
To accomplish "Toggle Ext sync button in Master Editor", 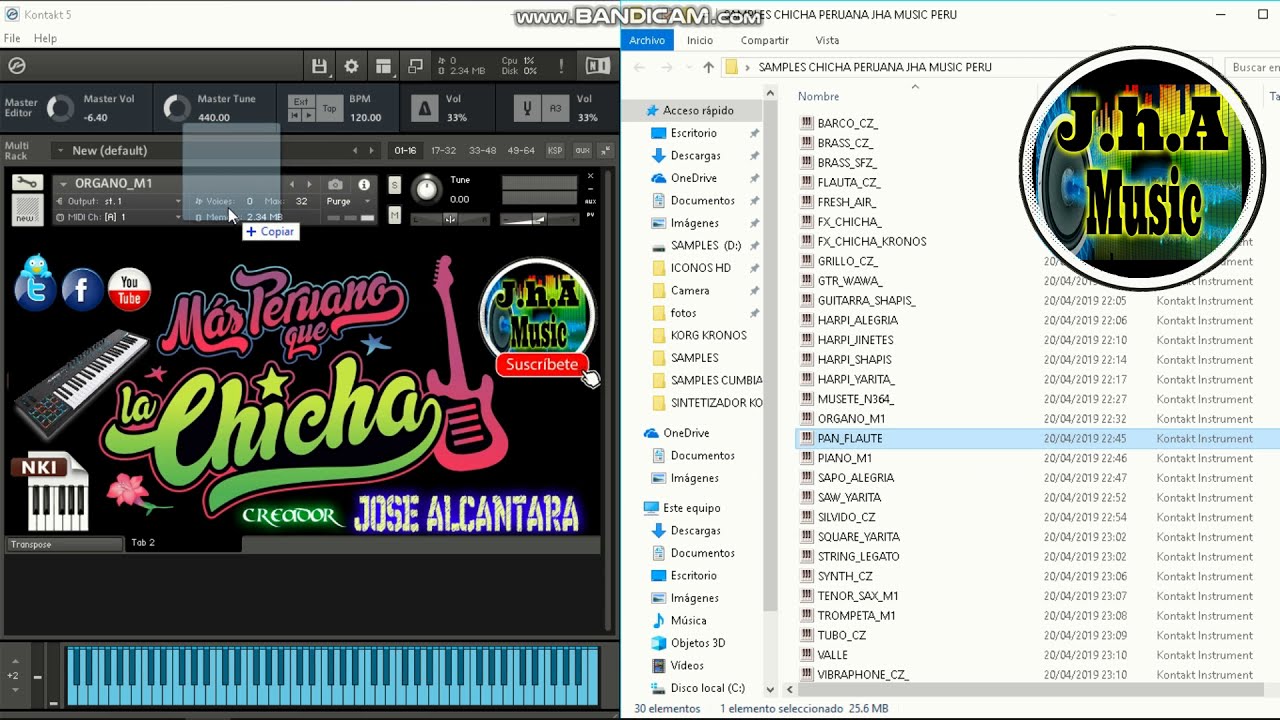I will (x=300, y=101).
